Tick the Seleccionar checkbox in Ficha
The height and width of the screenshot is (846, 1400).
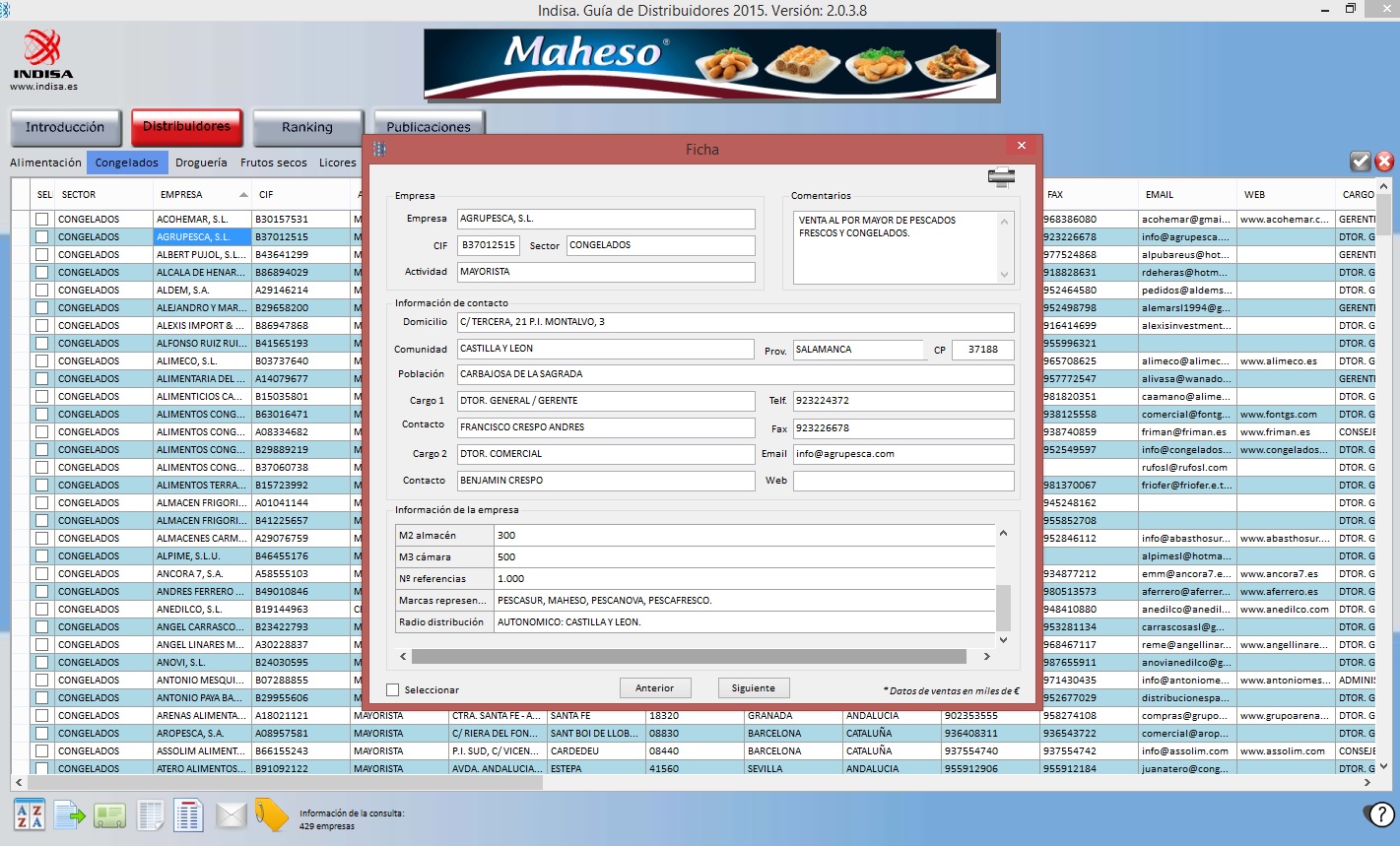(393, 689)
